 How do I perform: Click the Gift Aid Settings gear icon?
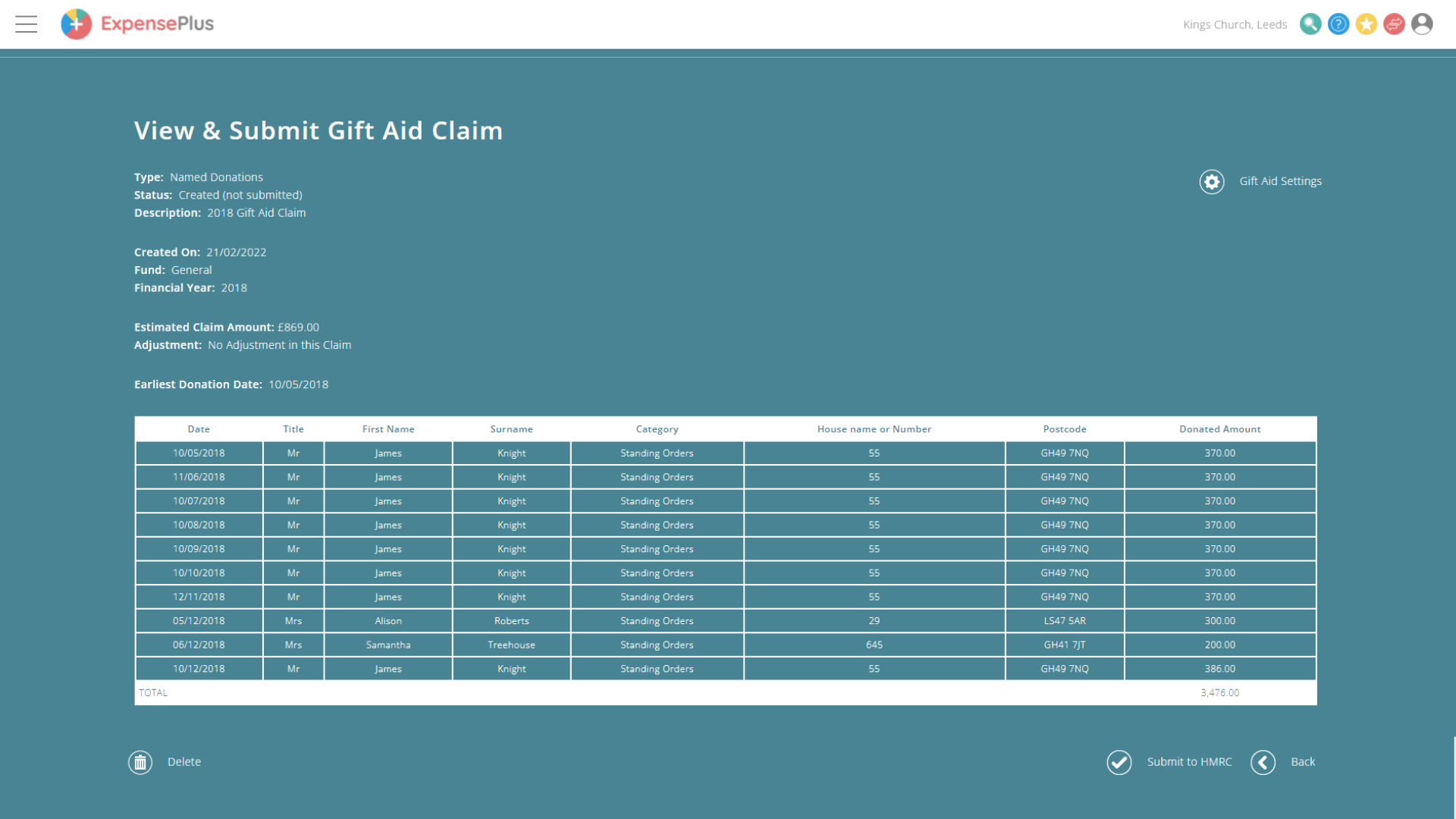click(x=1211, y=182)
